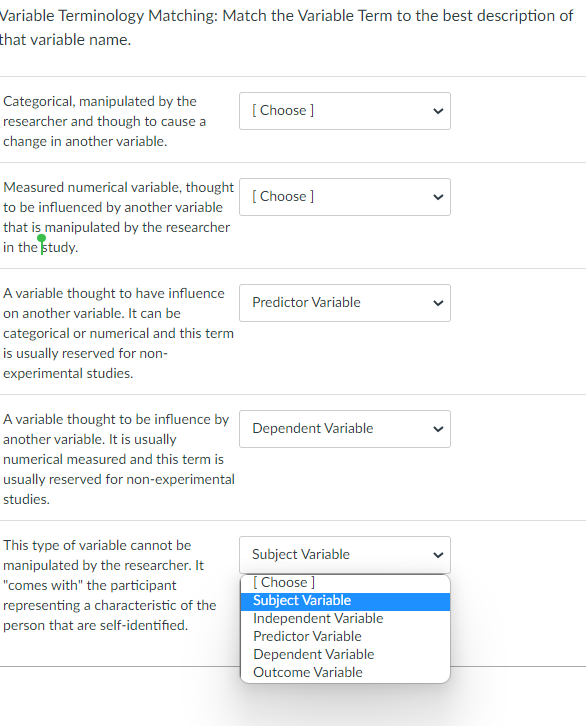This screenshot has height=726, width=586.
Task: Click the chevron on the Predictor Variable box
Action: (438, 303)
